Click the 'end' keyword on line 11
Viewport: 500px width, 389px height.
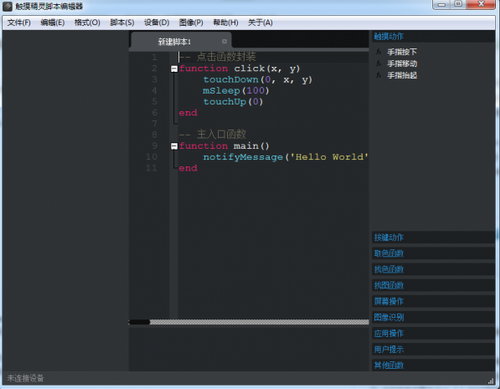(x=188, y=168)
